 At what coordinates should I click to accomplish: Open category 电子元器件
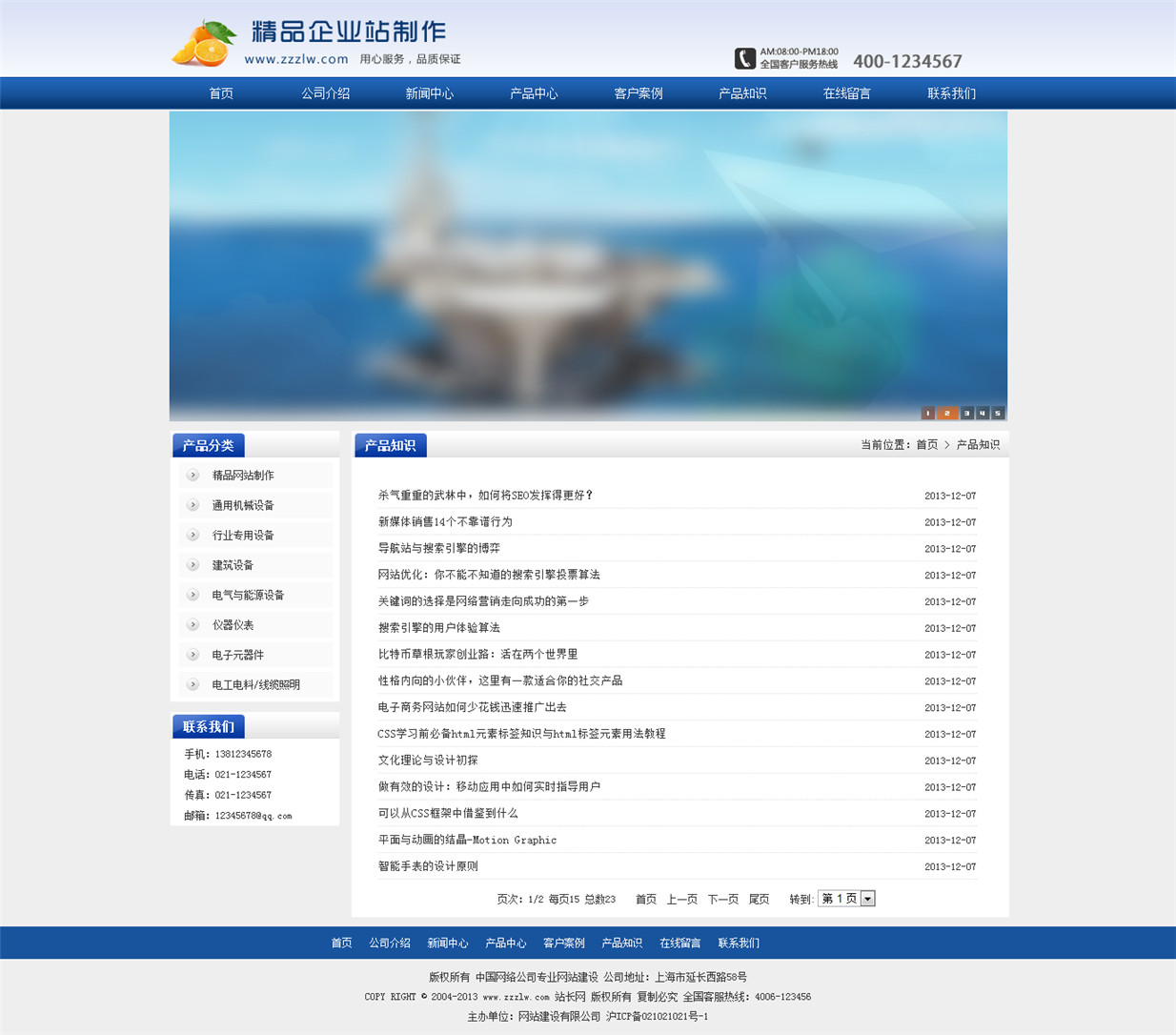tap(238, 655)
